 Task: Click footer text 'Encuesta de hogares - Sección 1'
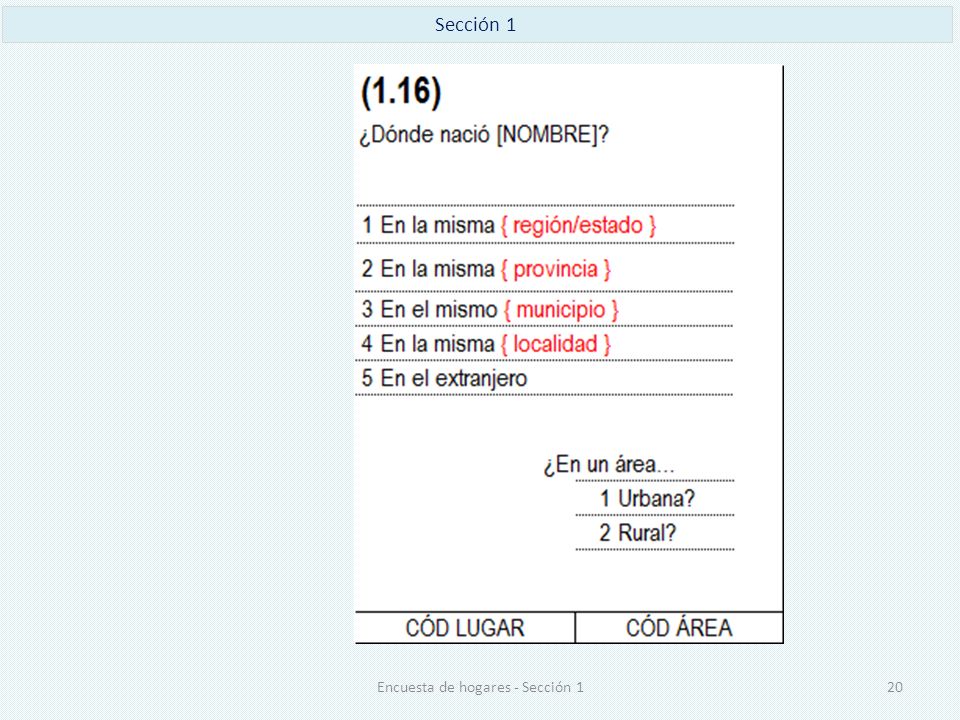tap(481, 688)
